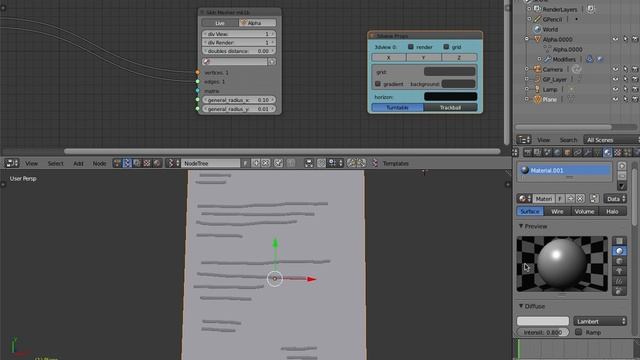The image size is (640, 360).
Task: Switch material type to Surface
Action: (530, 211)
